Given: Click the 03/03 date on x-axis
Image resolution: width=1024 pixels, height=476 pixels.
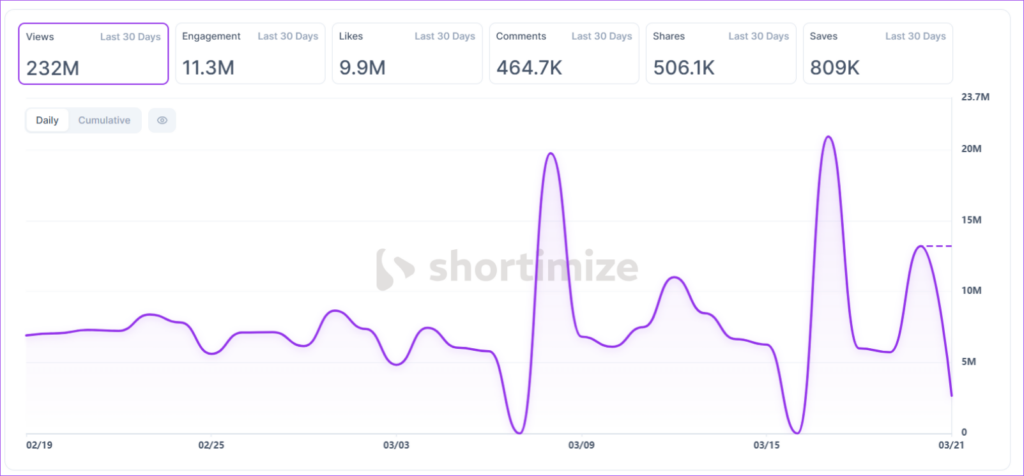Looking at the screenshot, I should point(396,445).
